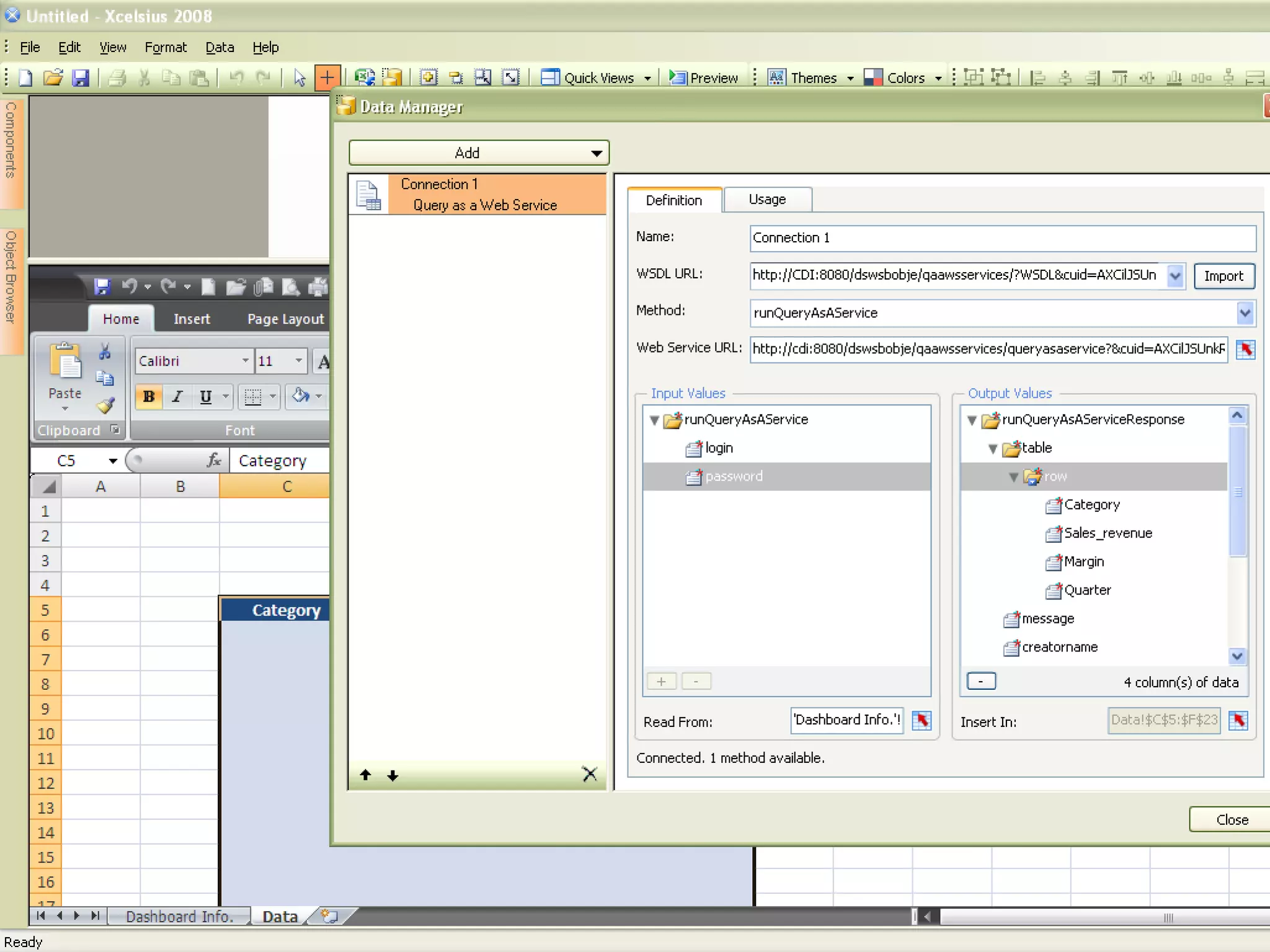Open the View menu
The width and height of the screenshot is (1270, 952).
(x=113, y=48)
